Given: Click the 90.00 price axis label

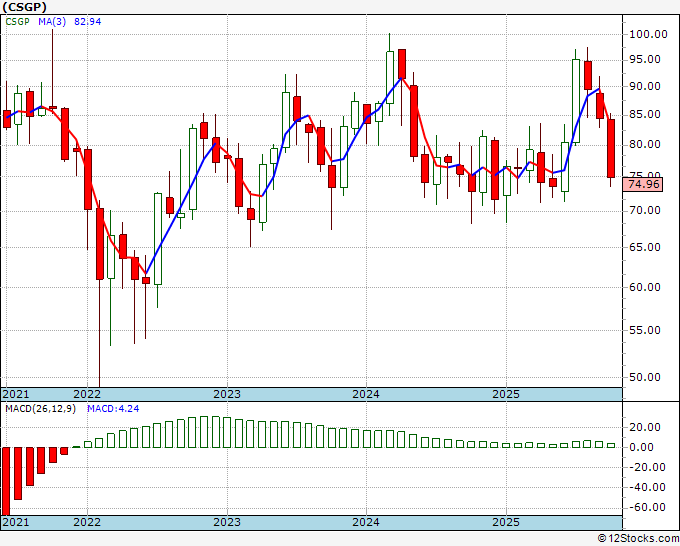Looking at the screenshot, I should click(645, 86).
